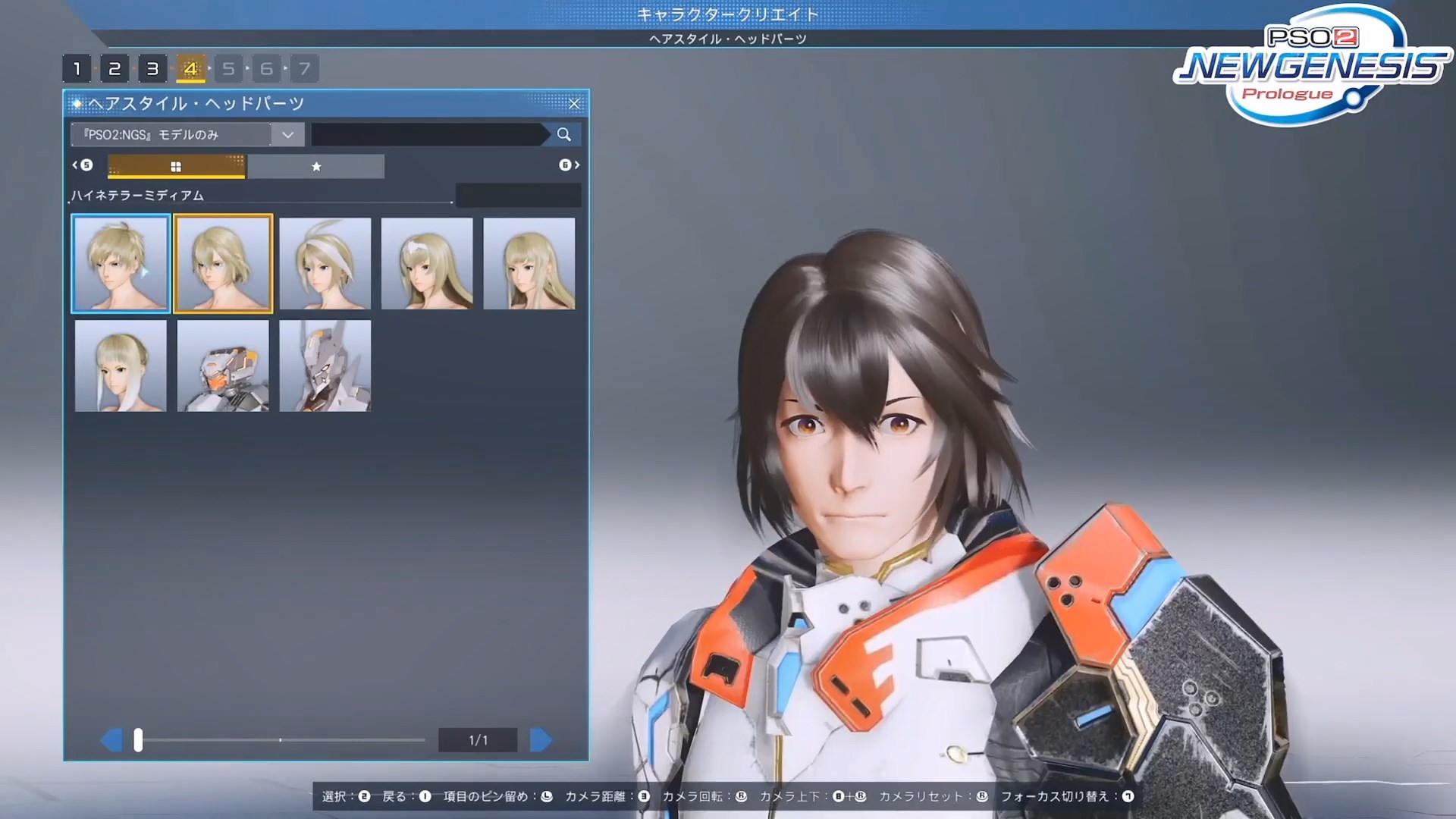
Task: Click the search magnifying glass icon
Action: point(563,134)
